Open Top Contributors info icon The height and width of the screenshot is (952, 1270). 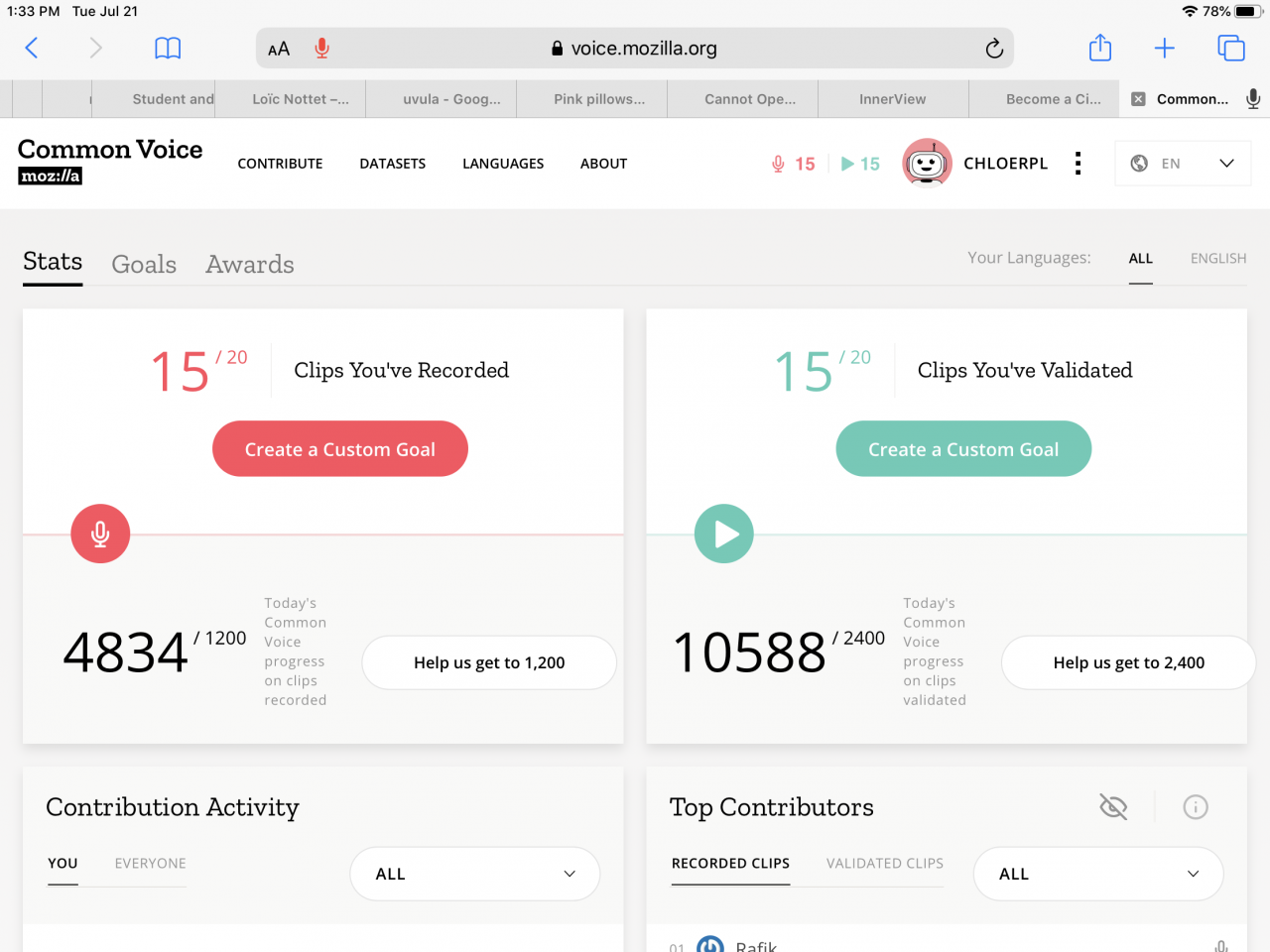[x=1196, y=807]
